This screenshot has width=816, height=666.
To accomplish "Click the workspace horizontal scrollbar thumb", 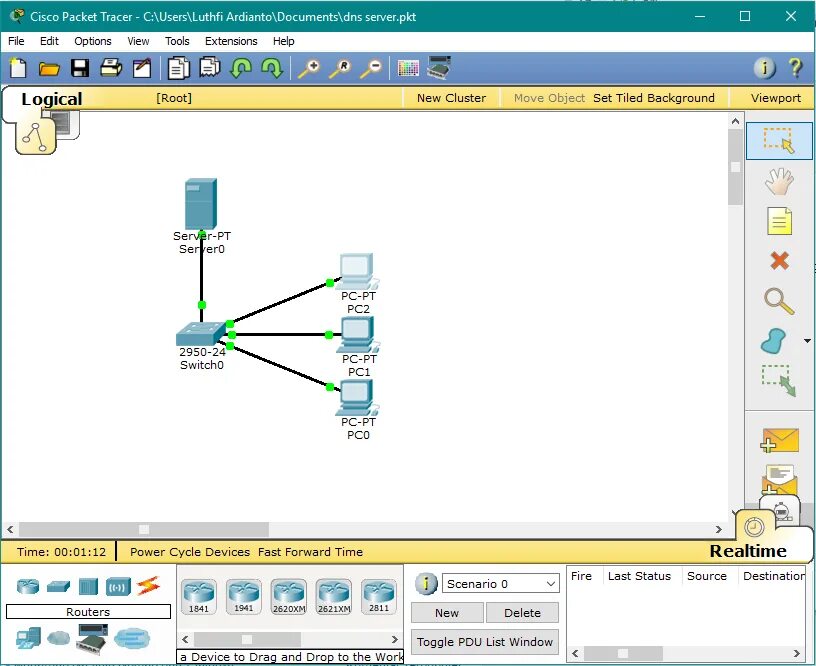I will click(144, 530).
